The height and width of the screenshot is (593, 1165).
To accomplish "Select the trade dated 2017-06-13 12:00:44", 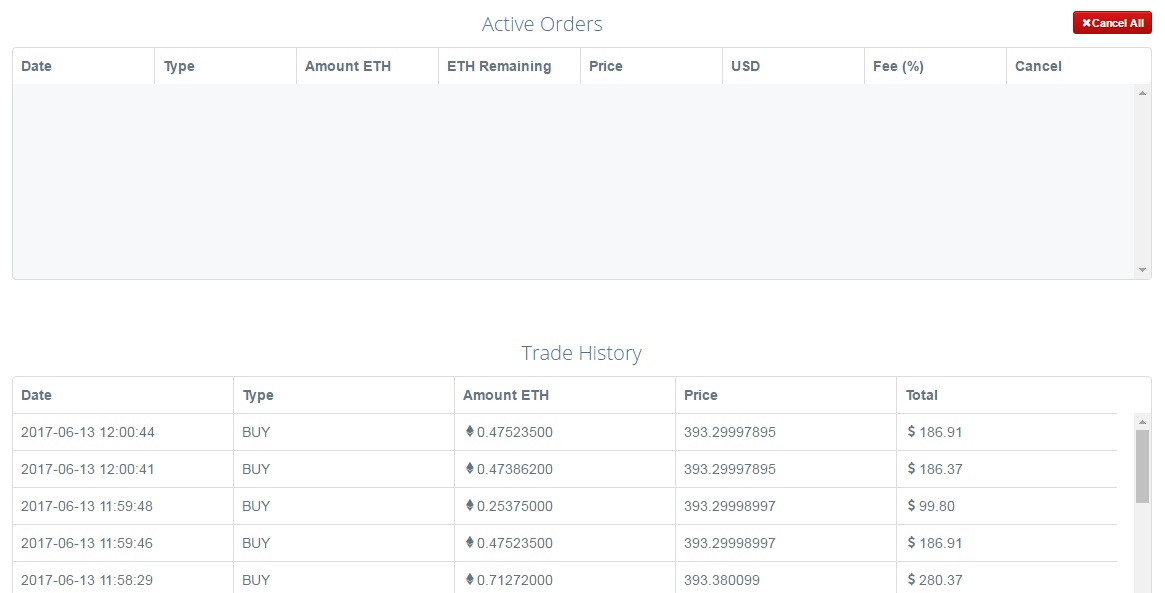I will (88, 432).
